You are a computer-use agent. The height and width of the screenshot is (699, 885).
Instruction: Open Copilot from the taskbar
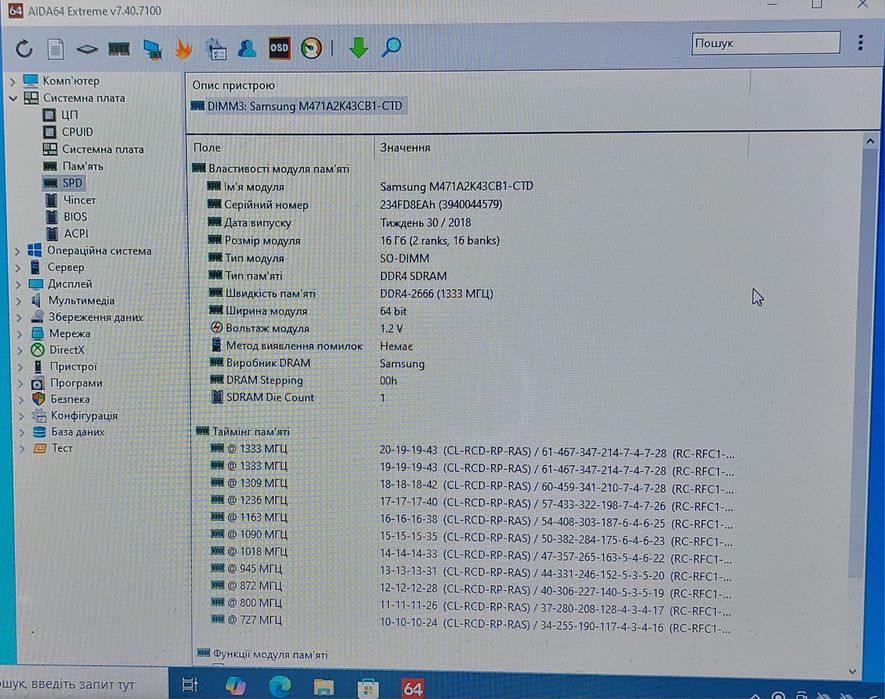(235, 686)
